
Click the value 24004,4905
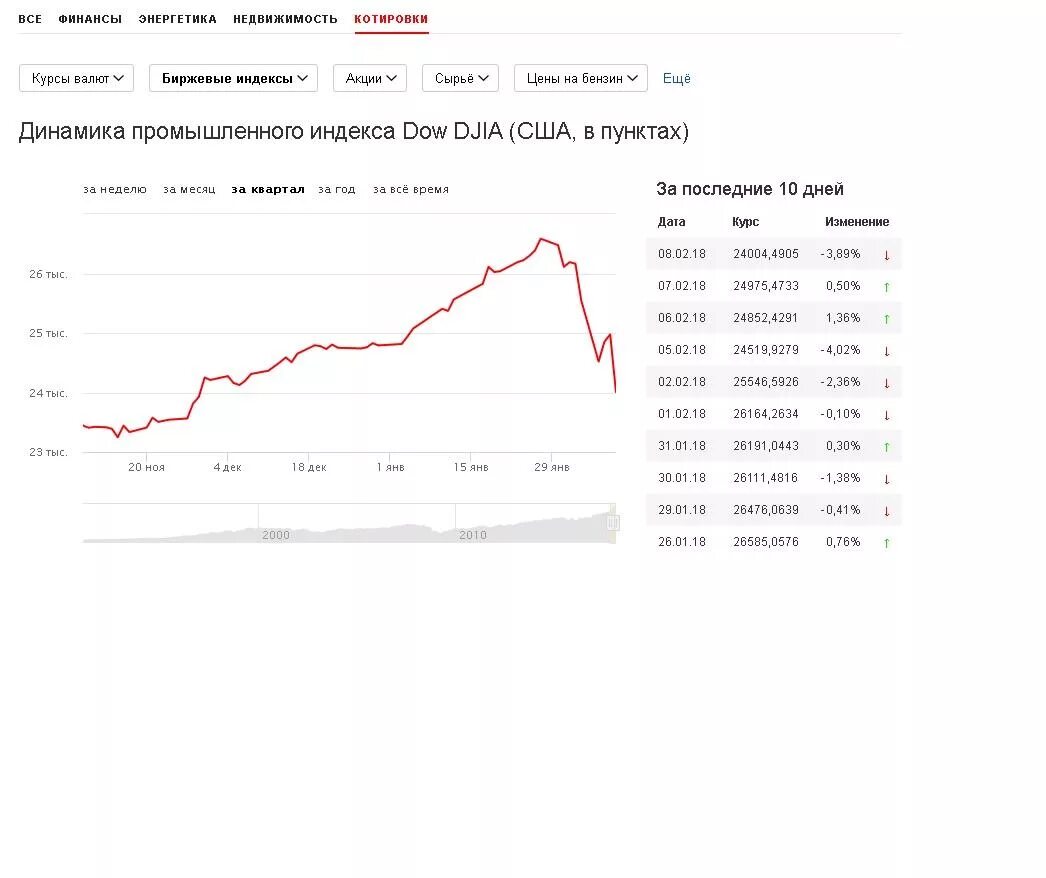click(766, 254)
